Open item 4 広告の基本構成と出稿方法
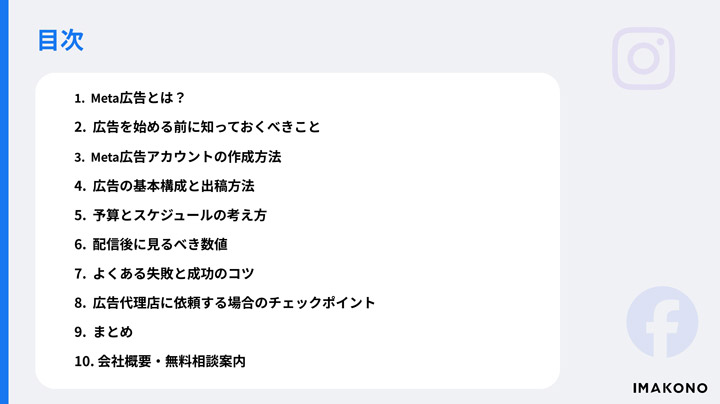Screen dimensions: 720x404 click(164, 186)
